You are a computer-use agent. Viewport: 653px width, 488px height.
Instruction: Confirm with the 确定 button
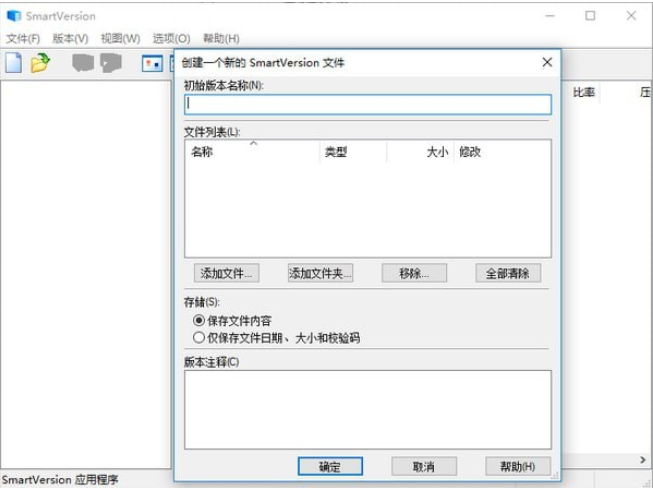[x=330, y=466]
